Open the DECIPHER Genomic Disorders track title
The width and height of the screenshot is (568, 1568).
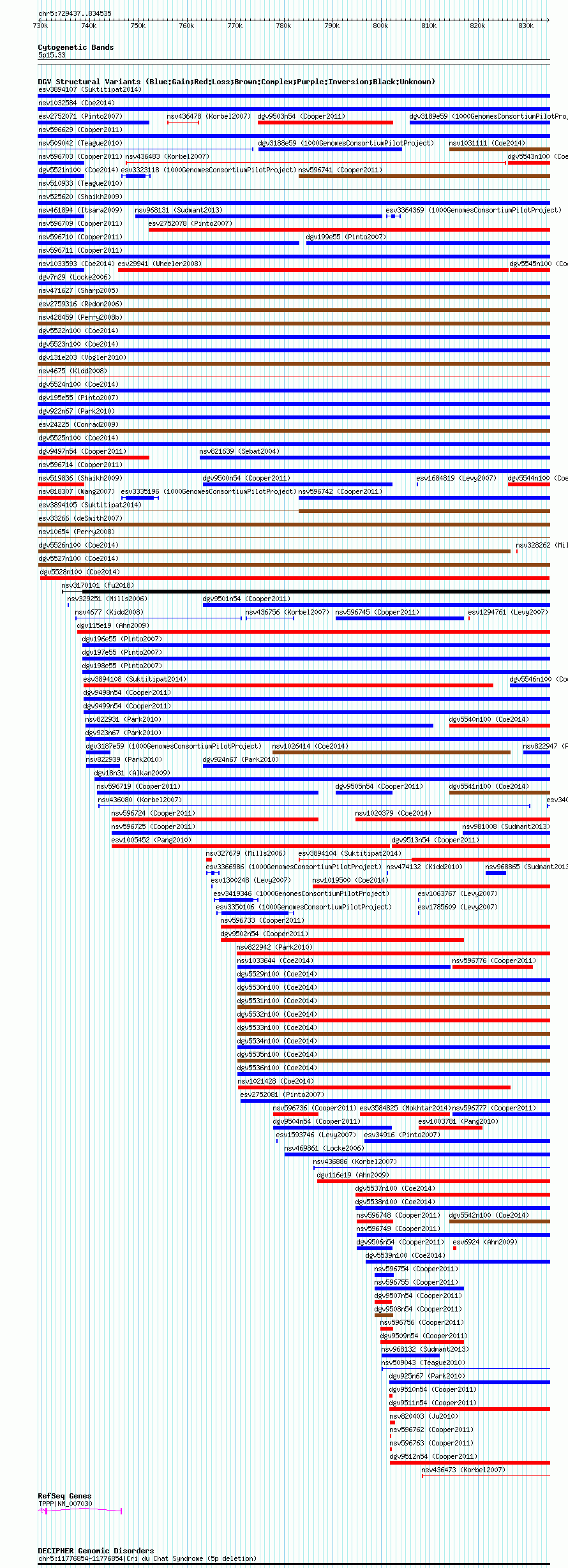click(96, 1551)
